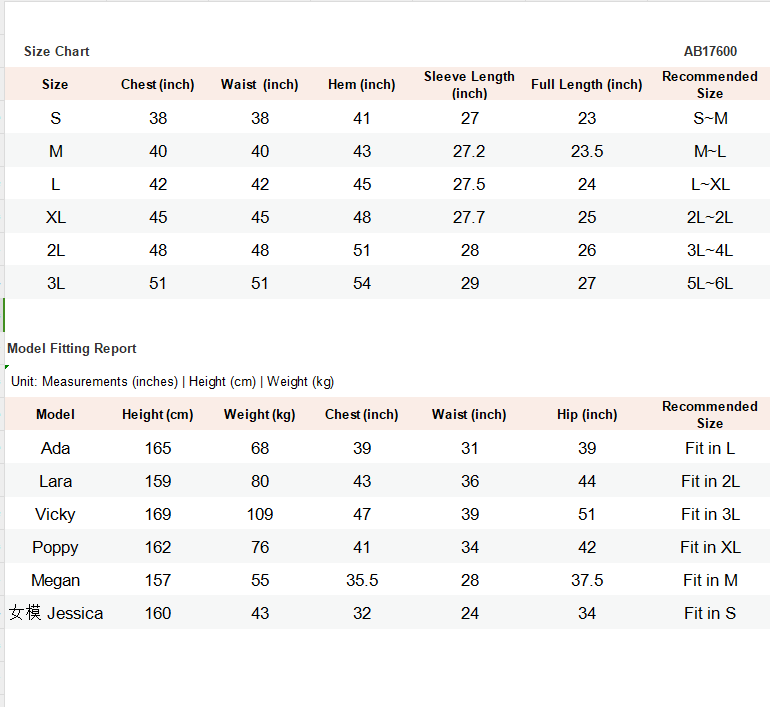Screen dimensions: 770x707
Task: Click the Fit in XL cell
Action: tap(710, 547)
